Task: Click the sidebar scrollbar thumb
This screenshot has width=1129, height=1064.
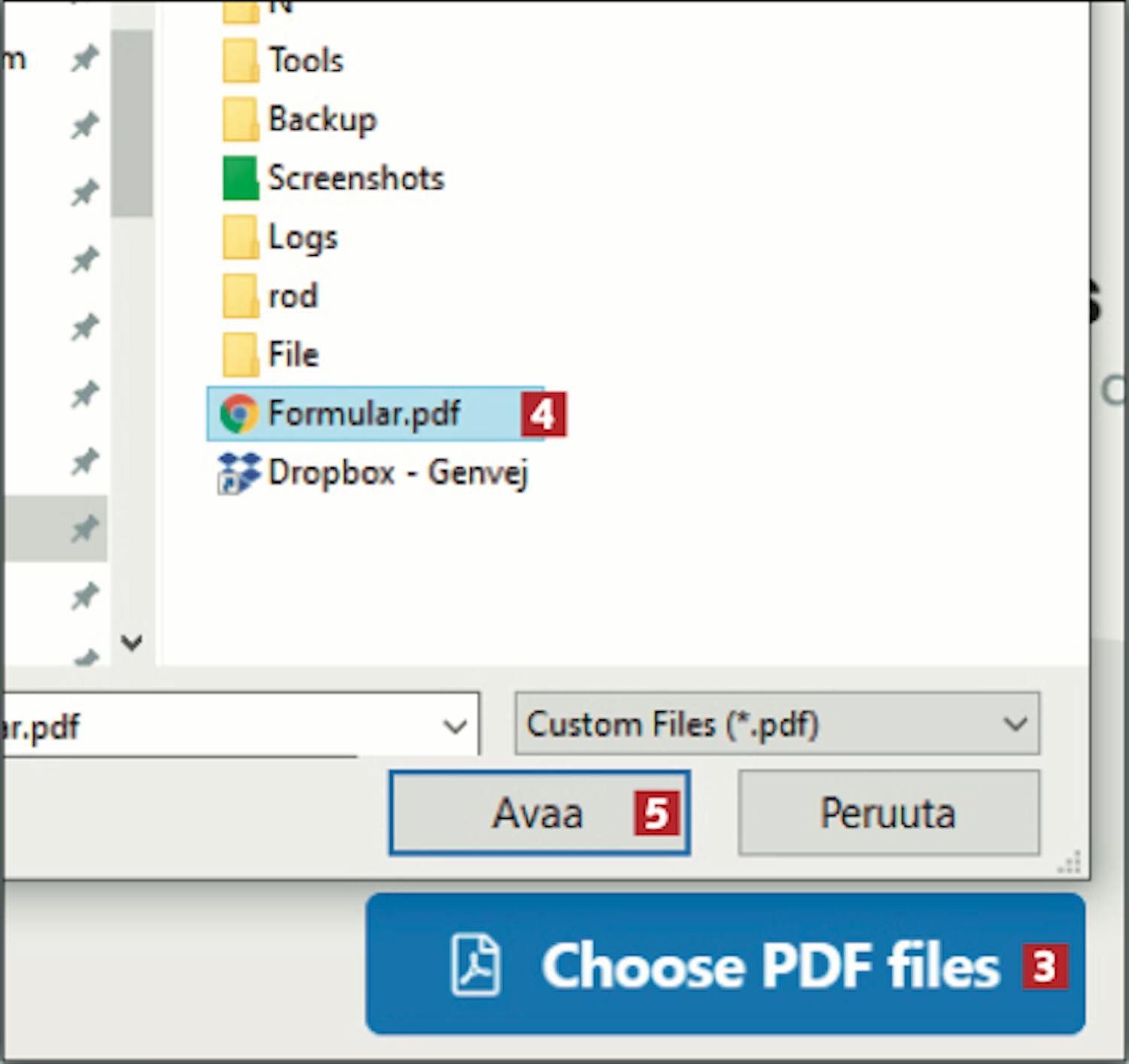Action: pos(132,124)
